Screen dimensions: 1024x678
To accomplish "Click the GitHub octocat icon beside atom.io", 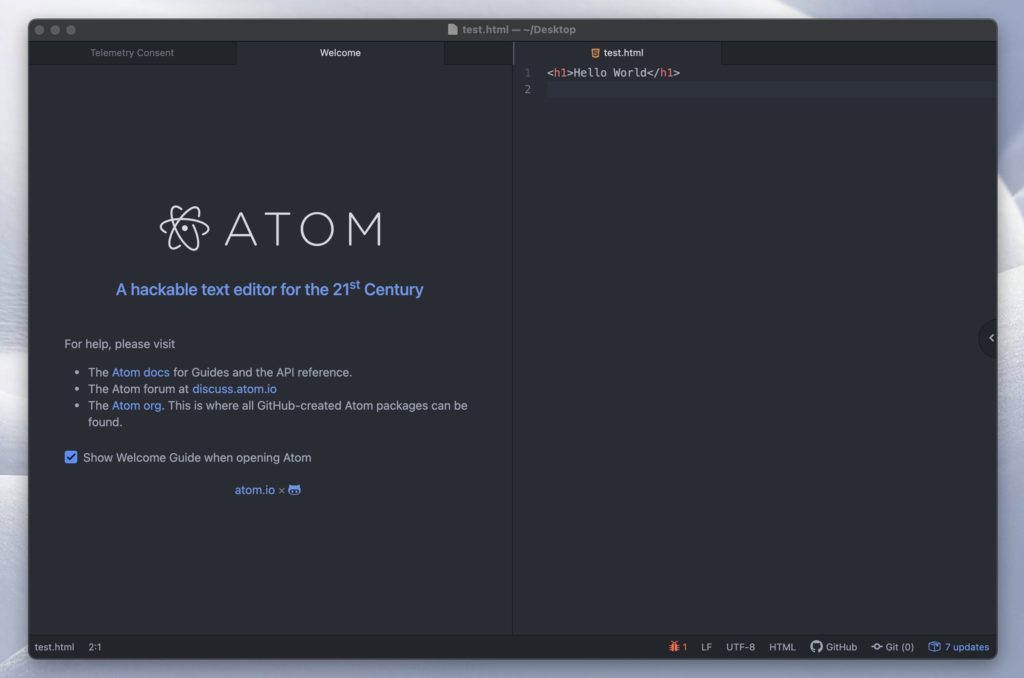I will pos(295,490).
